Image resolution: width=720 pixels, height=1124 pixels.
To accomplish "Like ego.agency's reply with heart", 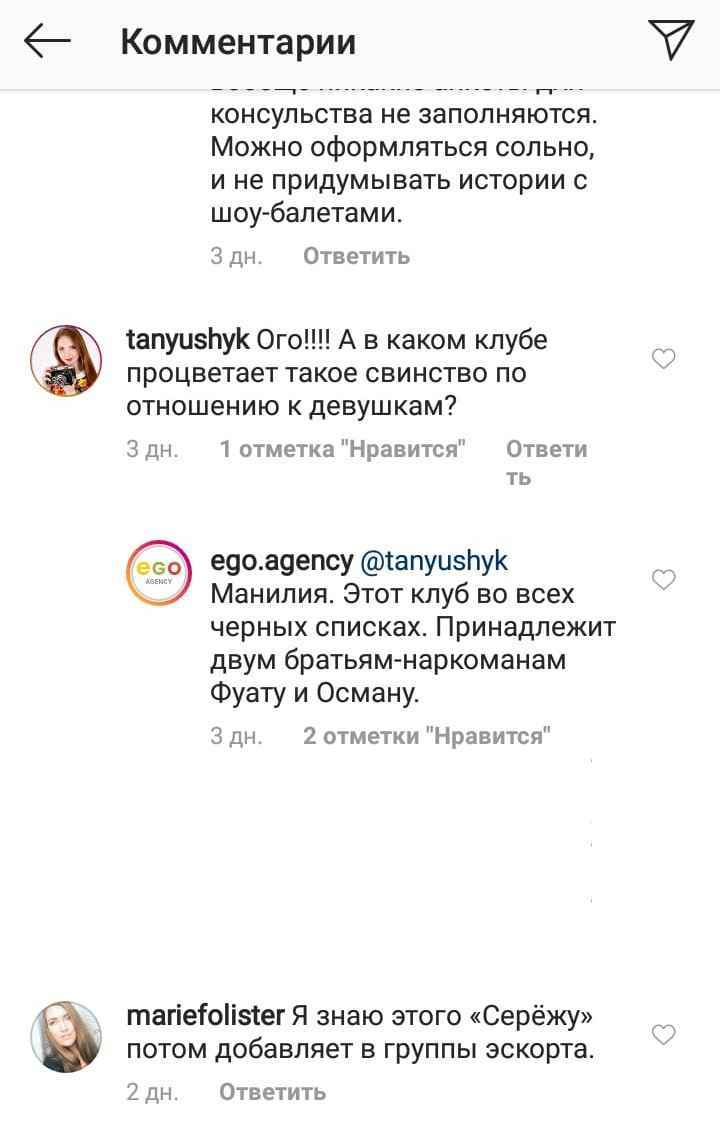I will [664, 580].
